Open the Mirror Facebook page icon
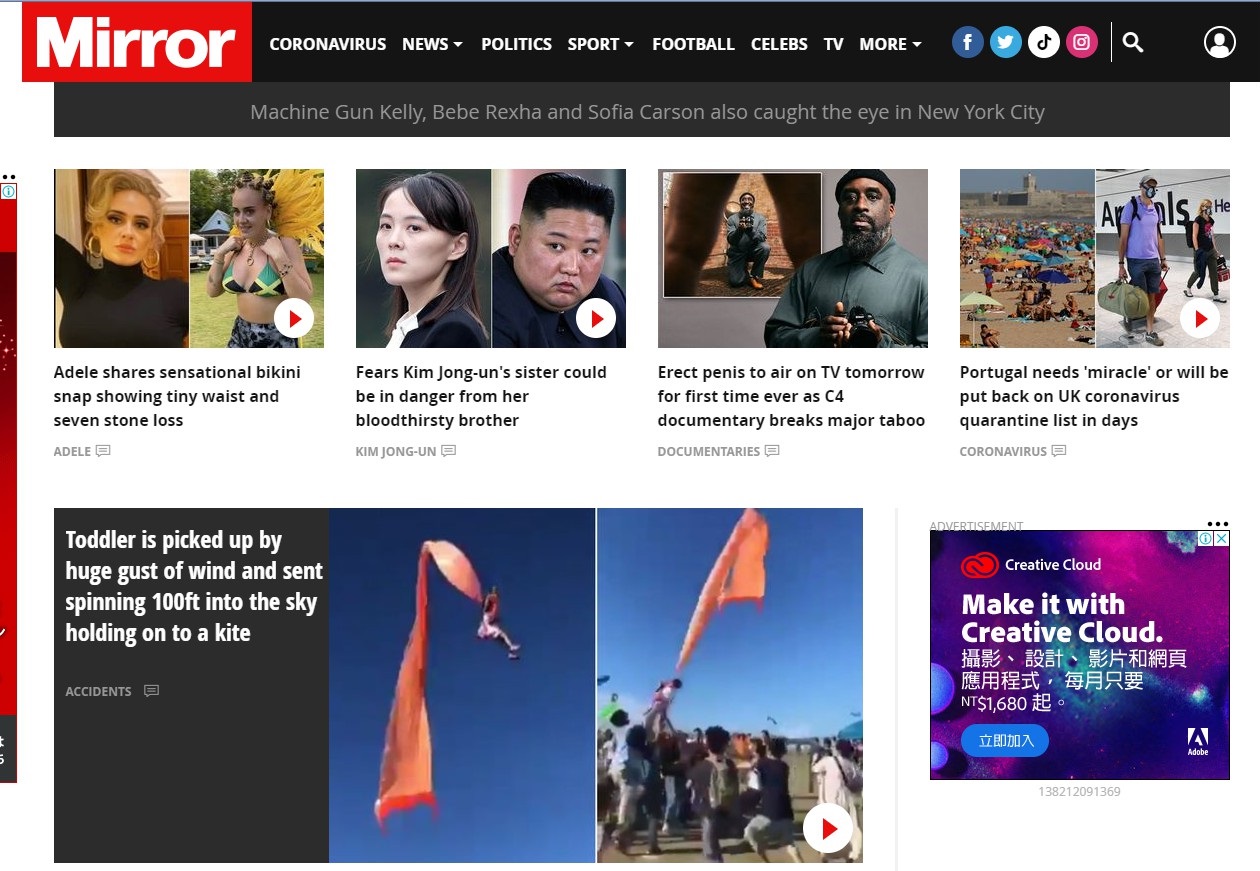This screenshot has width=1260, height=871. 967,42
